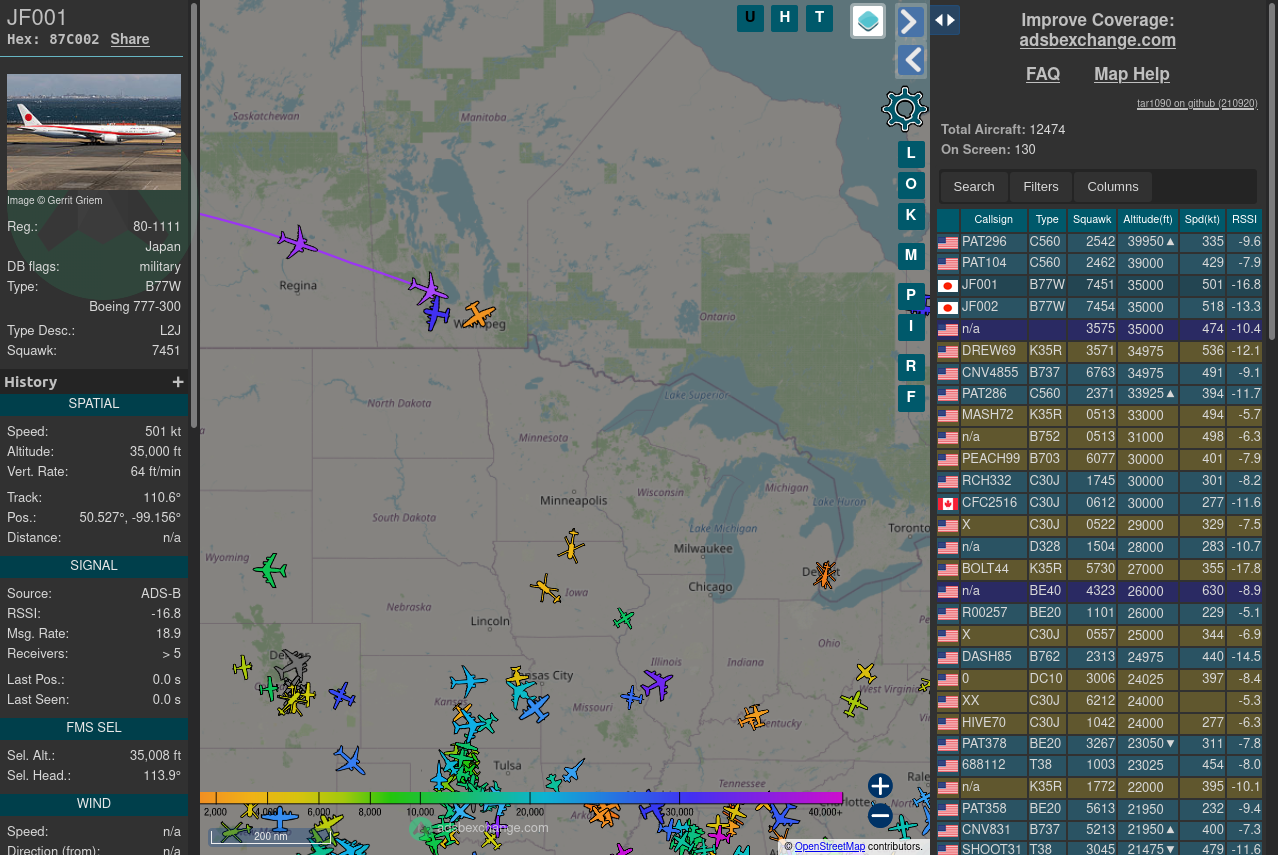Select the PAT296 row in table
This screenshot has width=1278, height=855.
pyautogui.click(x=1100, y=242)
